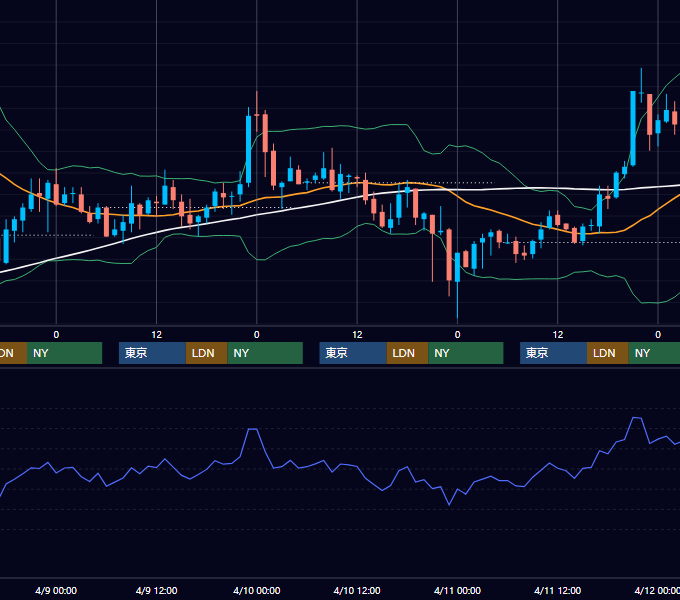Select the 東京 session block on 4/9
The width and height of the screenshot is (680, 600).
click(x=152, y=353)
